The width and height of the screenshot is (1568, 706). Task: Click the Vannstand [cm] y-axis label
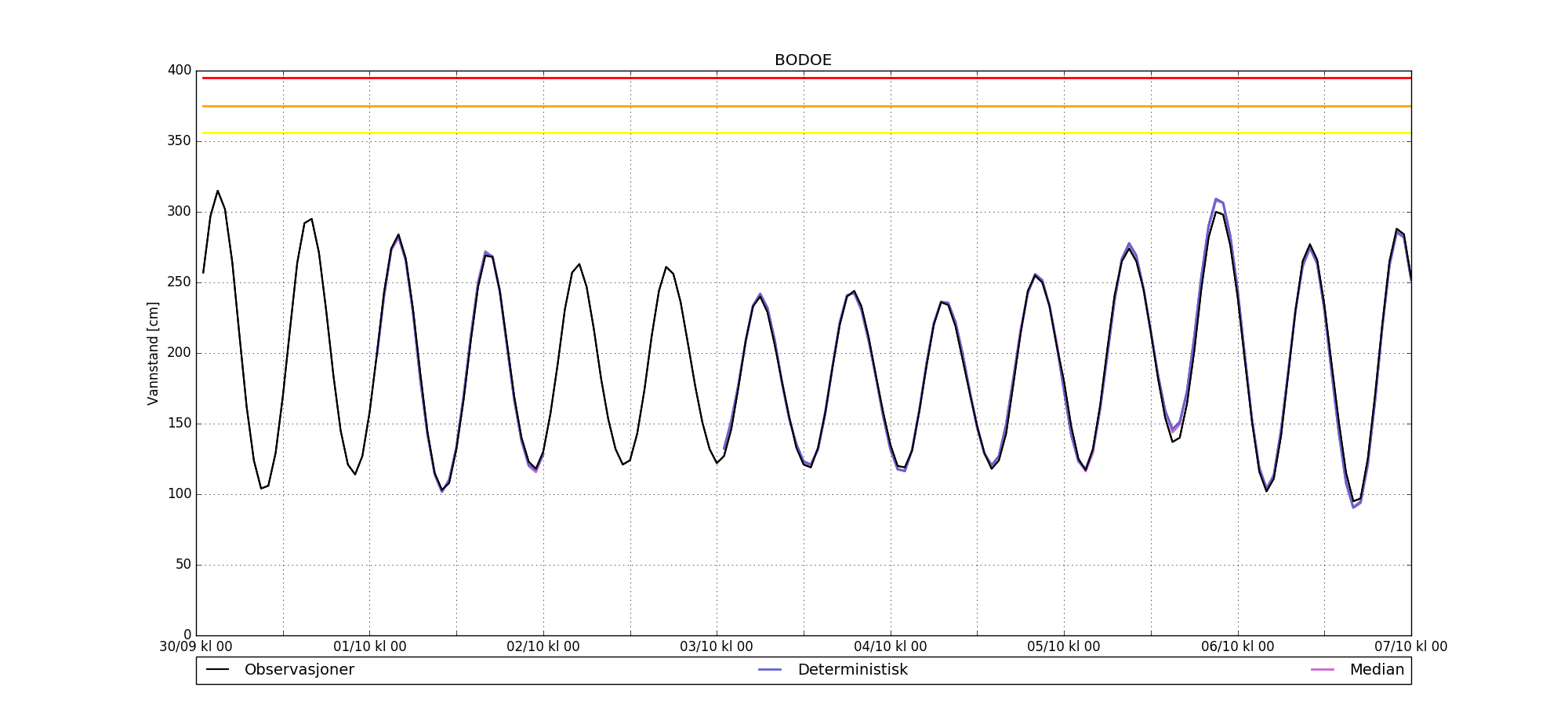(153, 353)
